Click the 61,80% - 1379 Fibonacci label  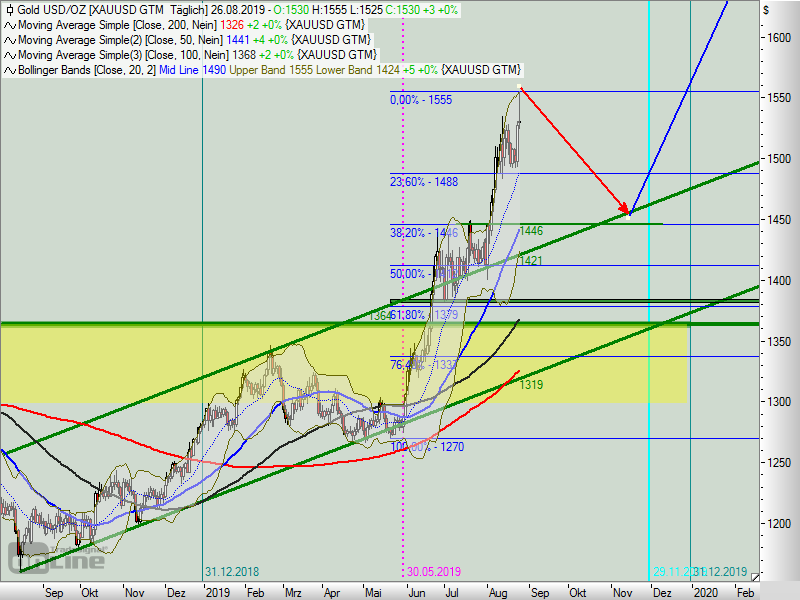point(424,314)
